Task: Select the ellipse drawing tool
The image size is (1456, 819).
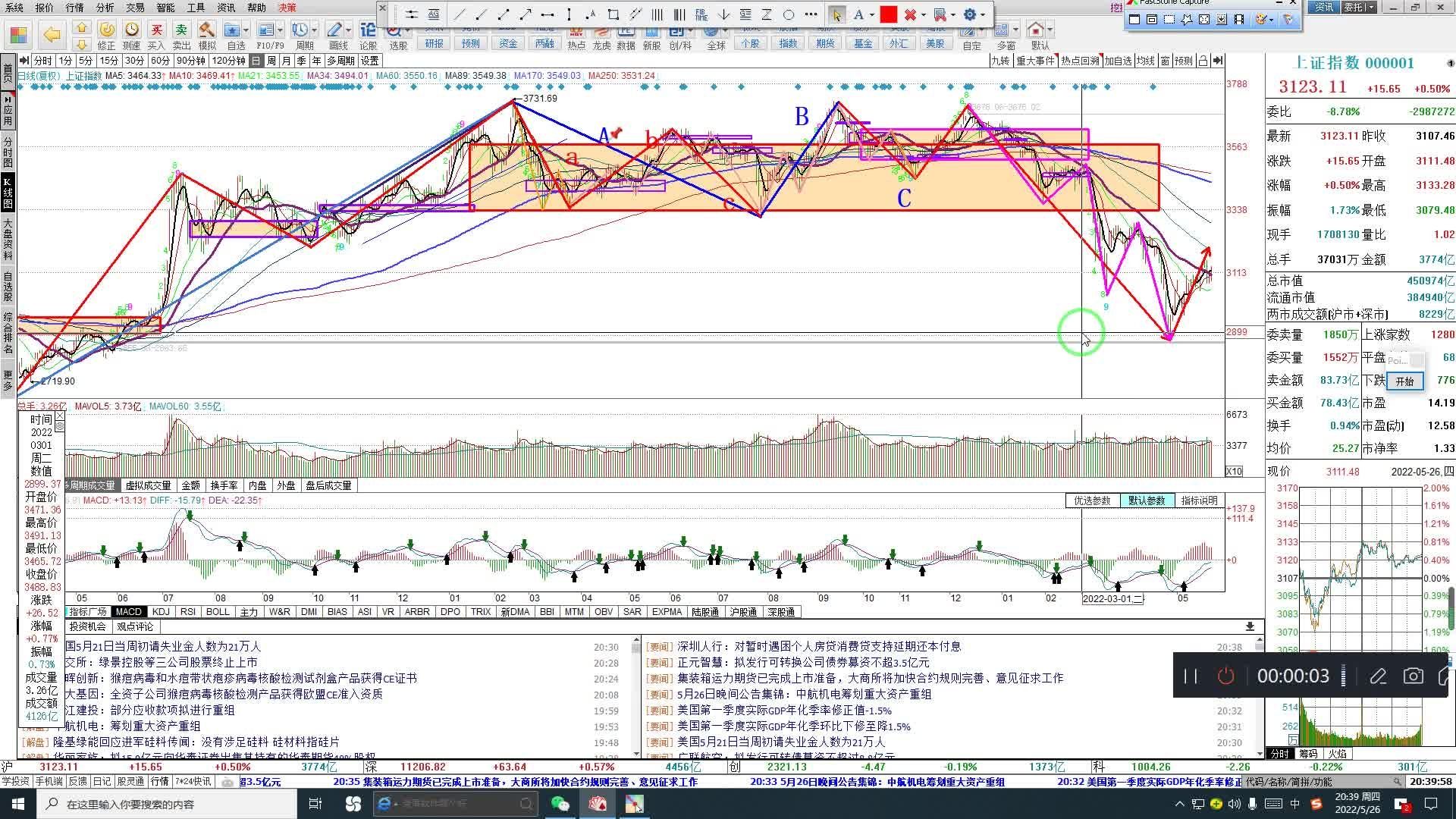Action: click(789, 14)
